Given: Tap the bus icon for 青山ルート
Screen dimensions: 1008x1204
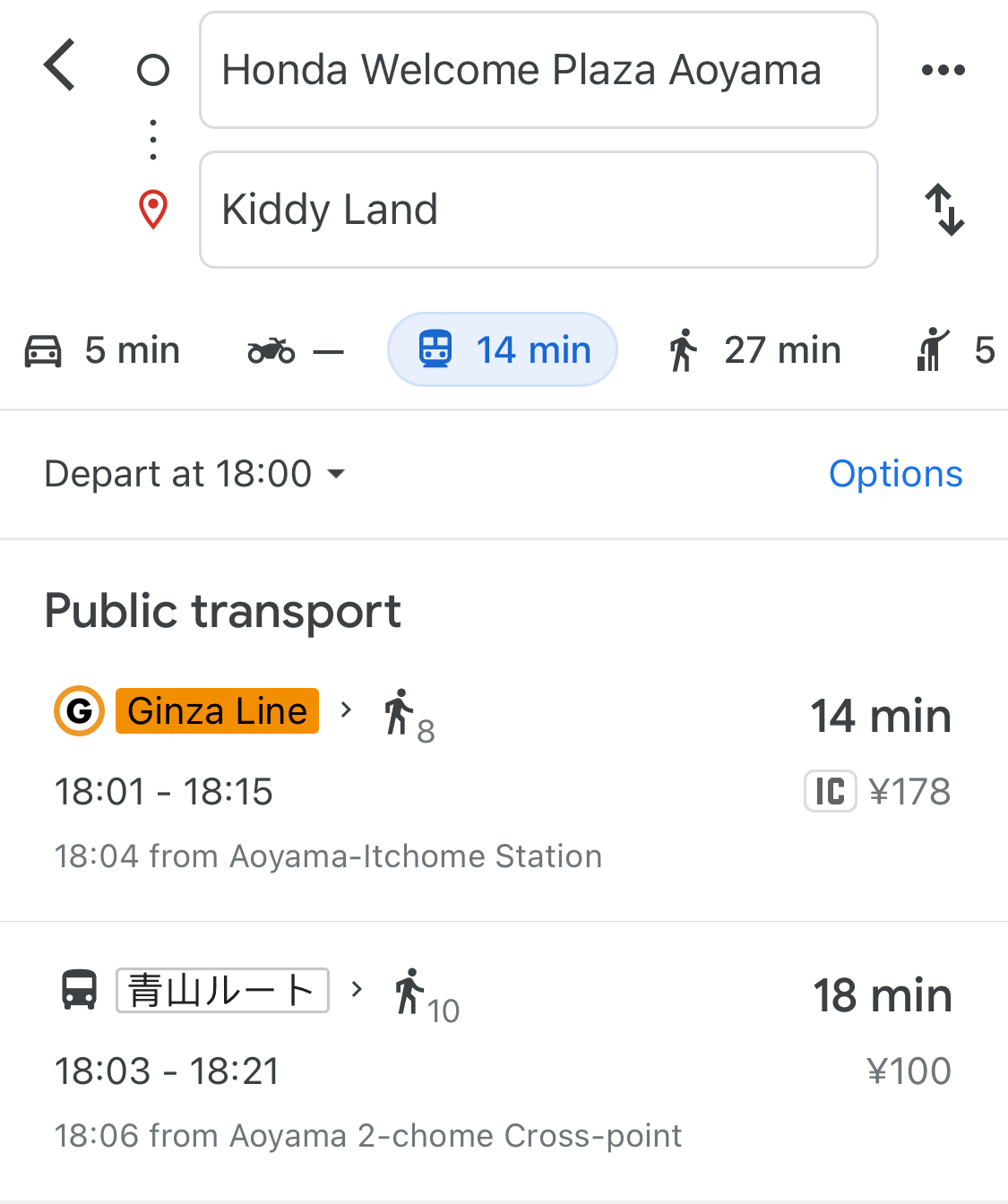Looking at the screenshot, I should click(79, 990).
